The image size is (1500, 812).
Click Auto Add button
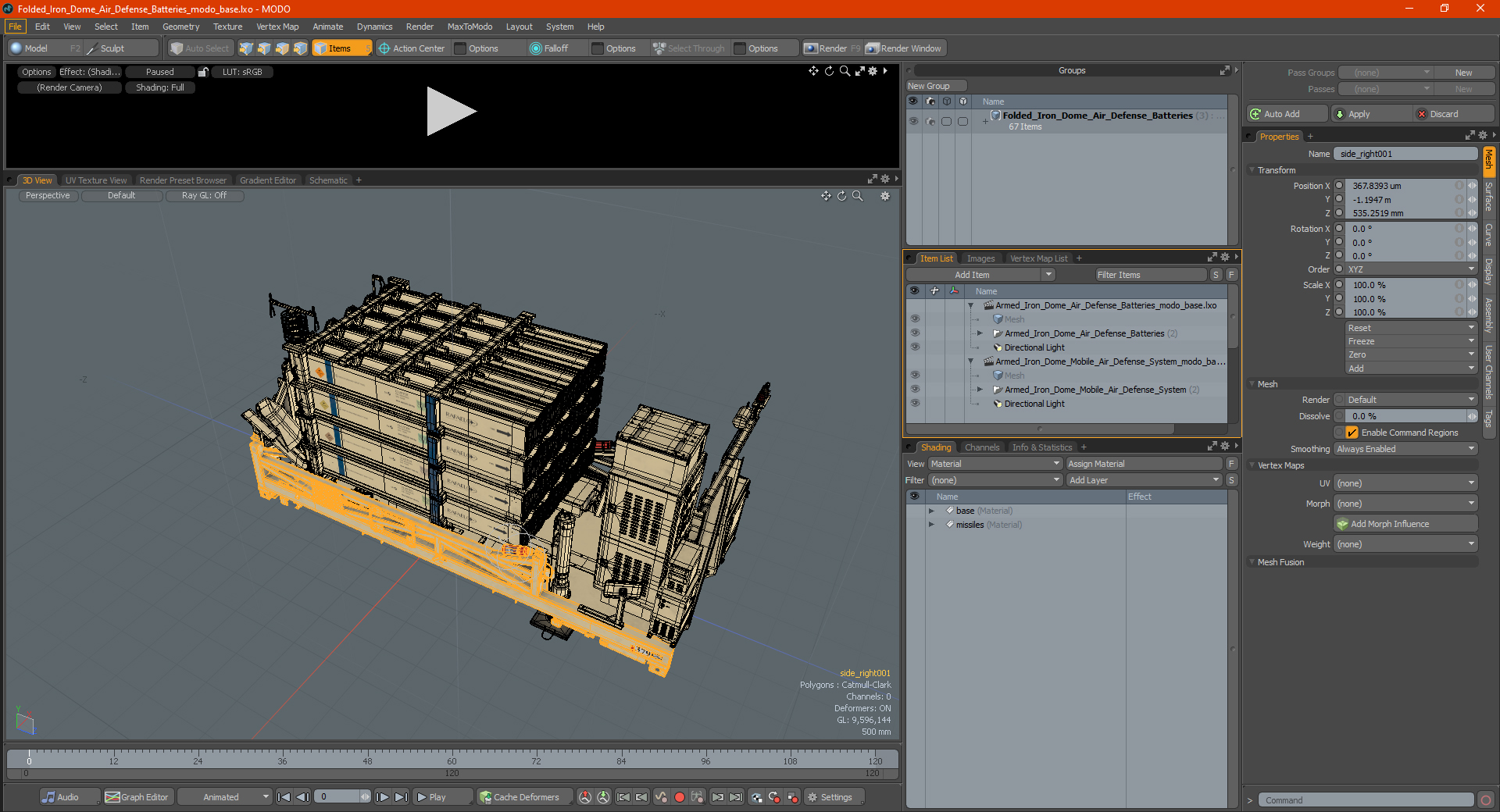(1287, 114)
